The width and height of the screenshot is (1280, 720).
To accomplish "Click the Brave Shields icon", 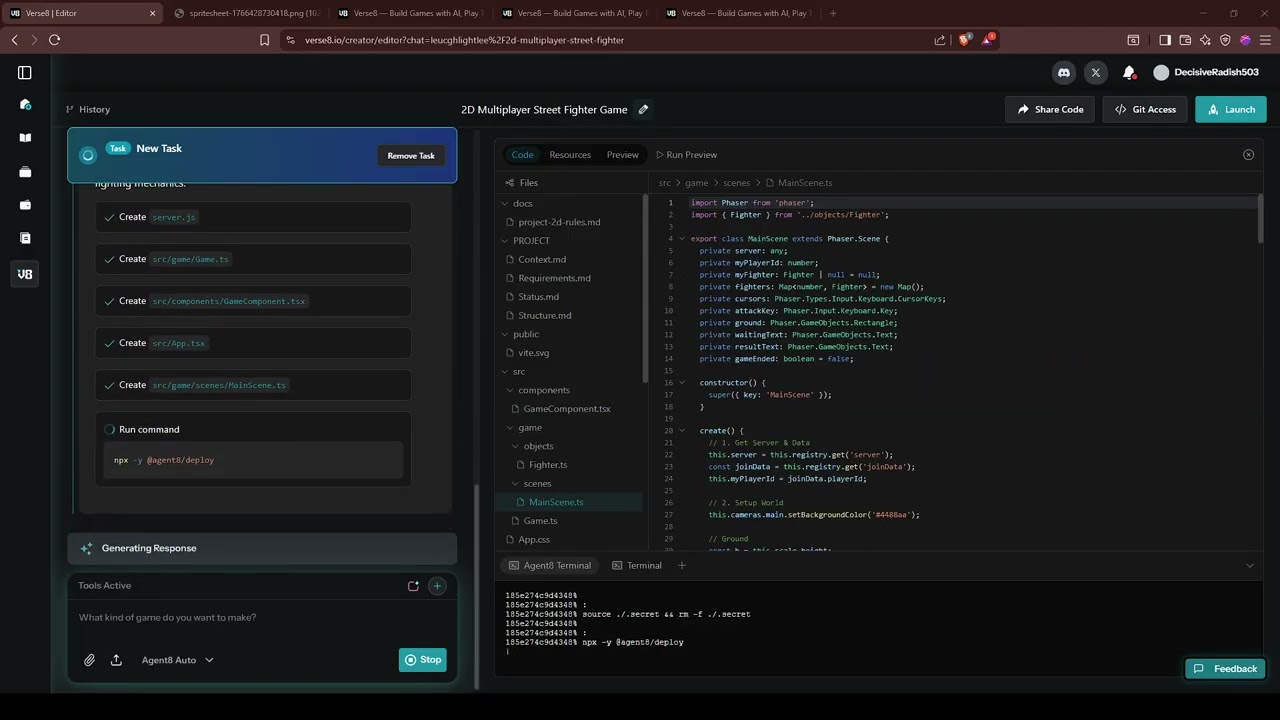I will click(964, 40).
